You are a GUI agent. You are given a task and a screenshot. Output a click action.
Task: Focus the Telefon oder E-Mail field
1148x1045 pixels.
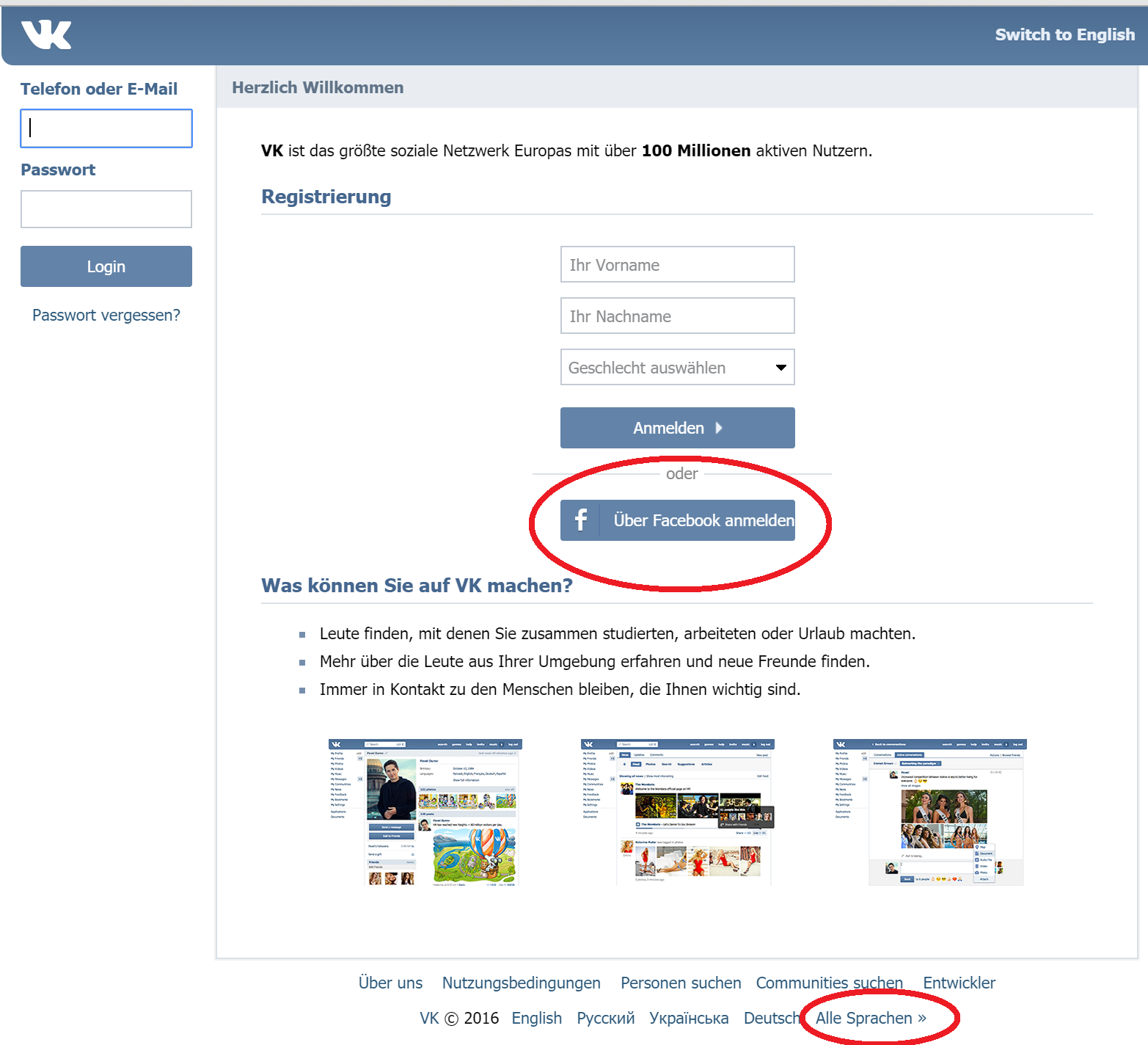[x=106, y=128]
